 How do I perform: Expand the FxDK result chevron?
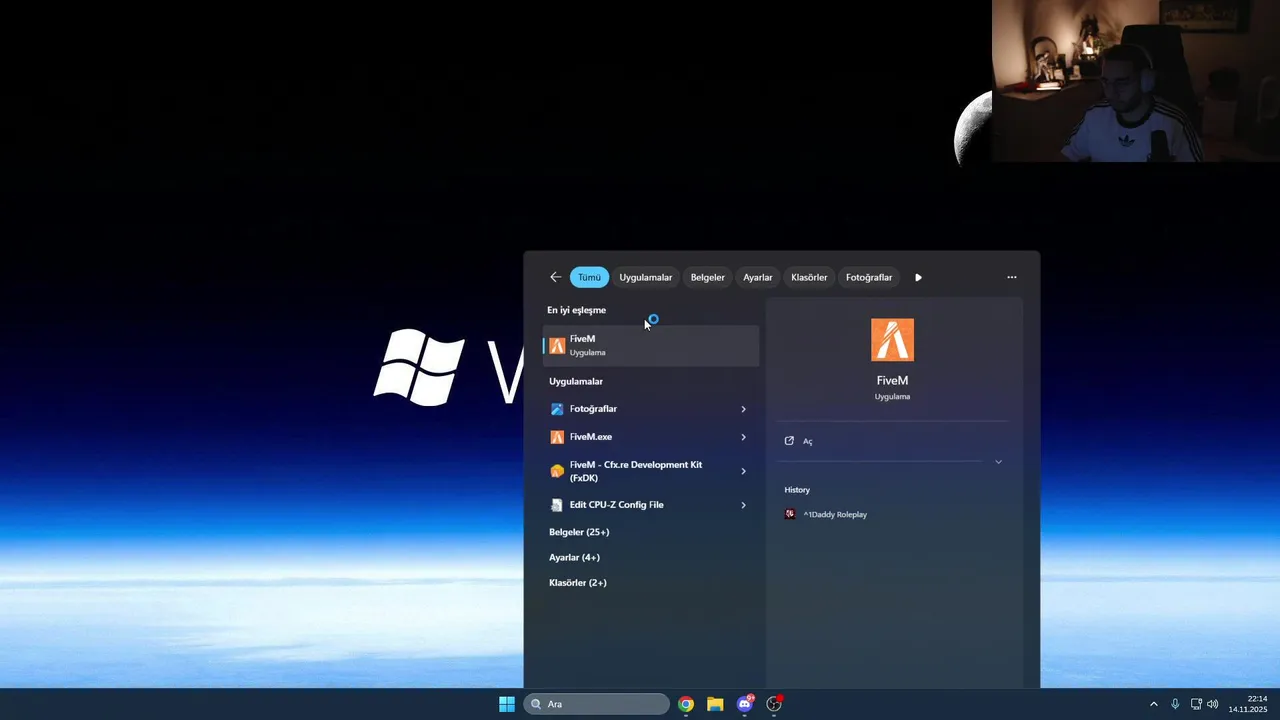click(743, 471)
